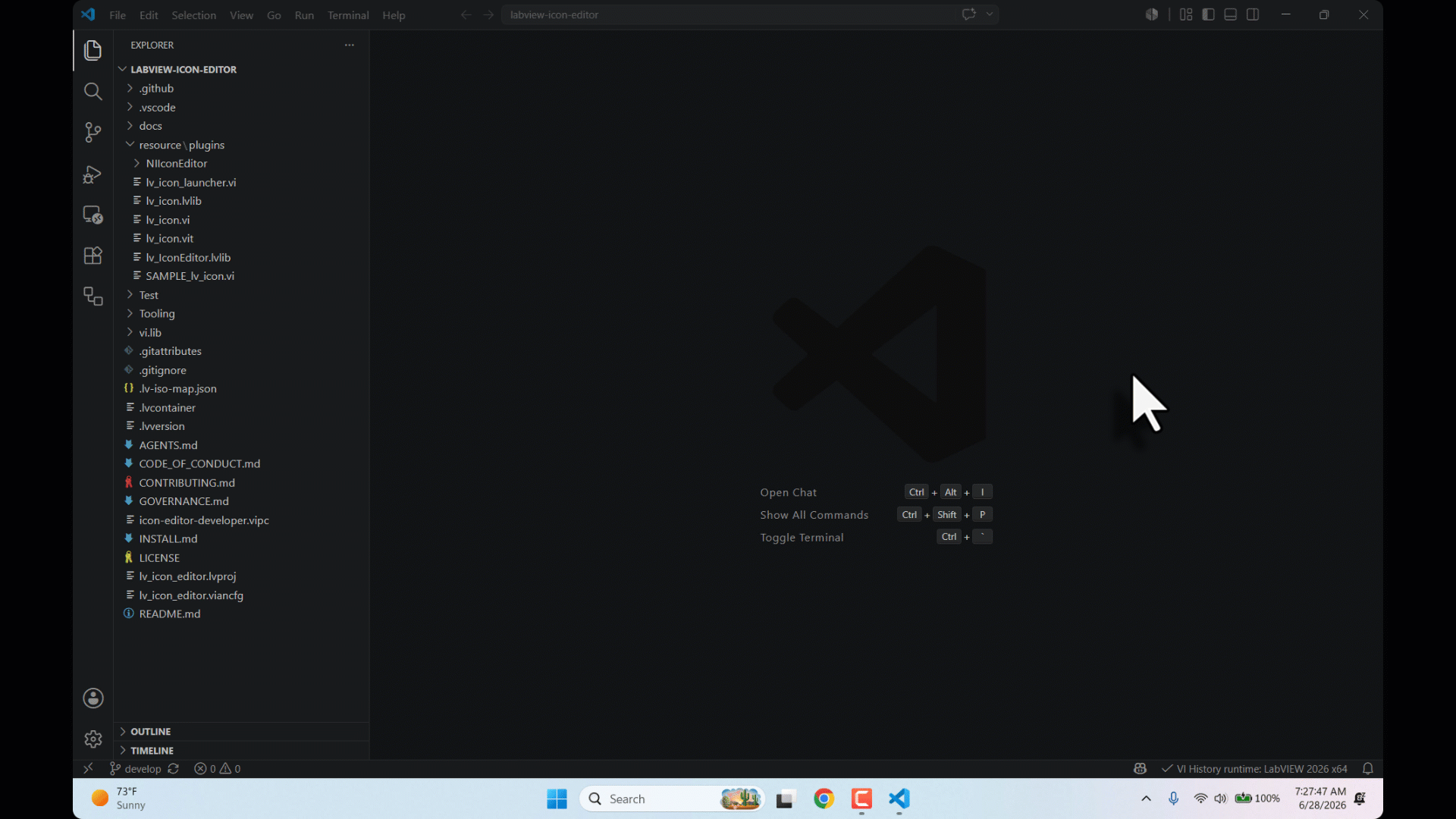Open the Explorer view in activity bar
The image size is (1456, 819).
93,50
